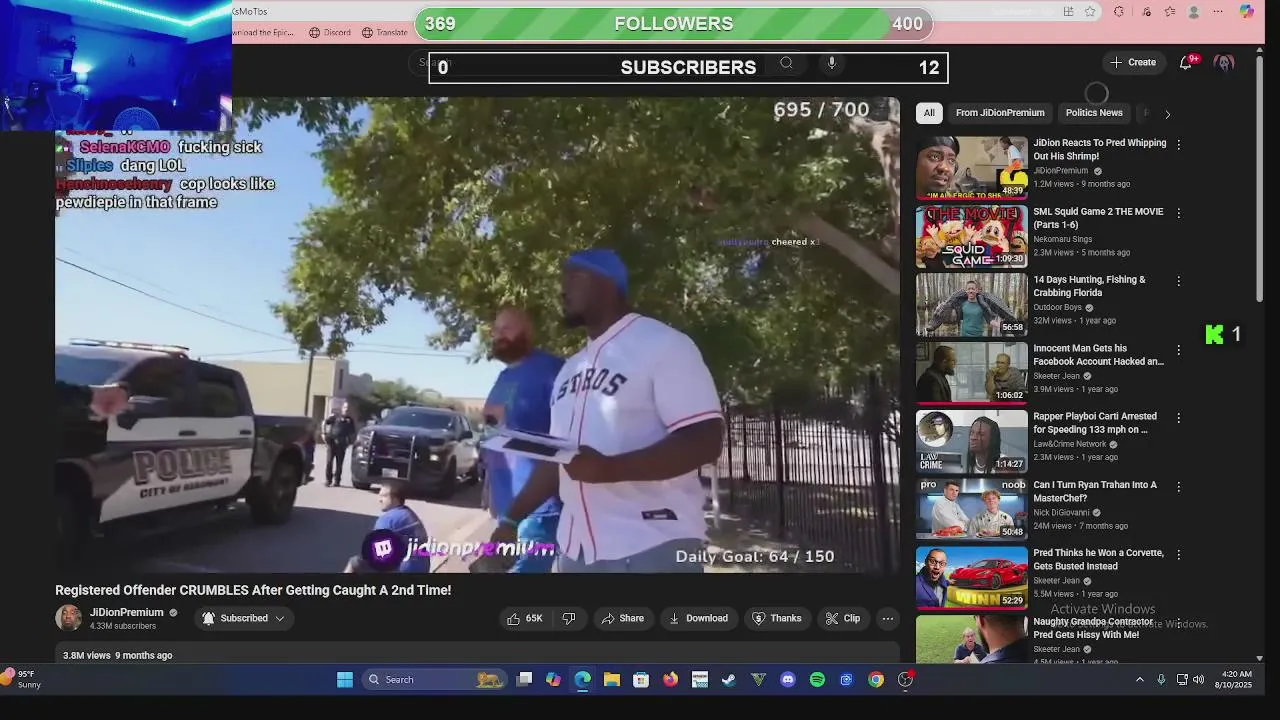Viewport: 1280px width, 720px height.
Task: Open Steam from the taskbar
Action: pyautogui.click(x=729, y=680)
